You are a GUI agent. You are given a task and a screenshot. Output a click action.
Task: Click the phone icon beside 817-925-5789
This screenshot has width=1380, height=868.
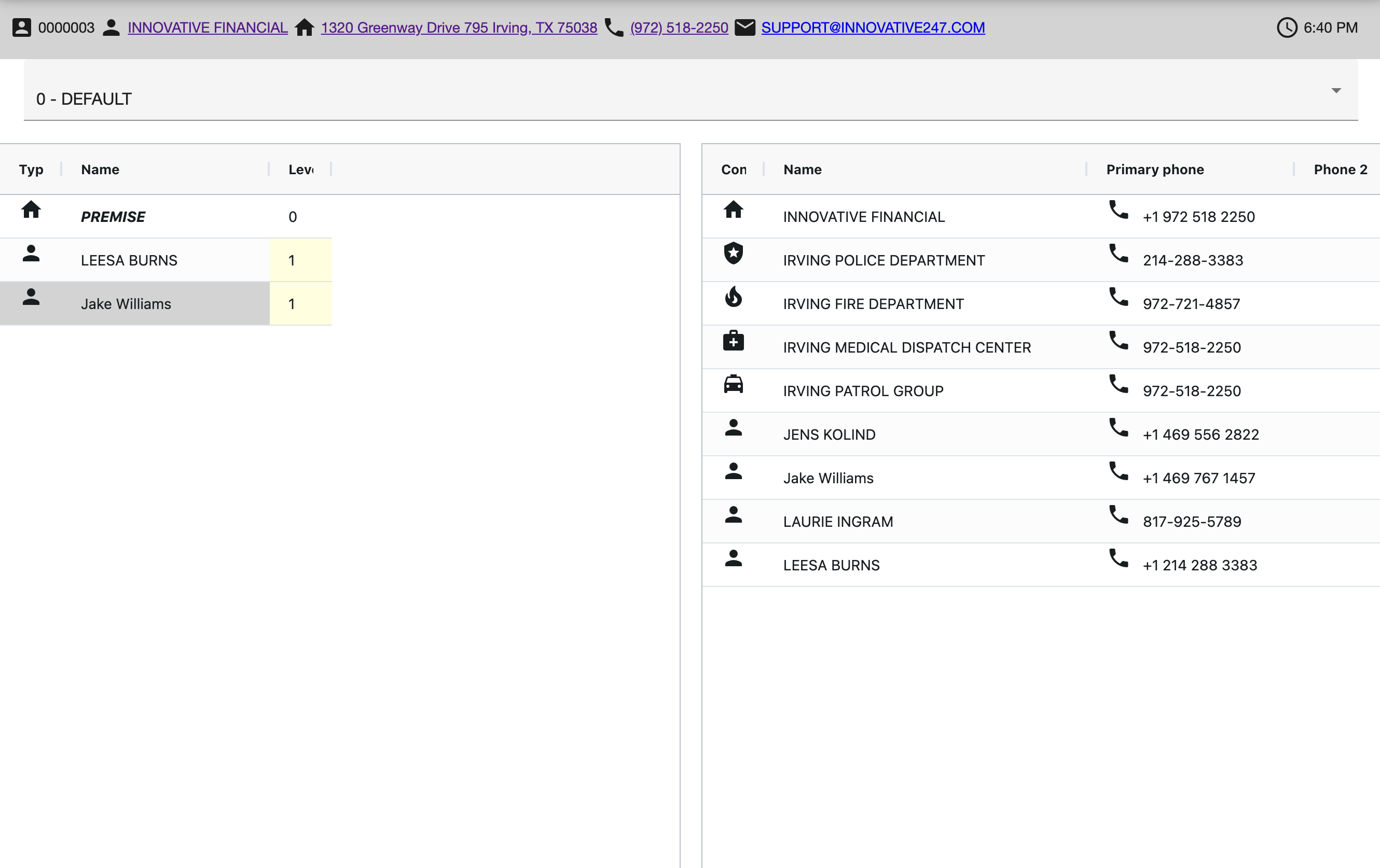pos(1119,514)
